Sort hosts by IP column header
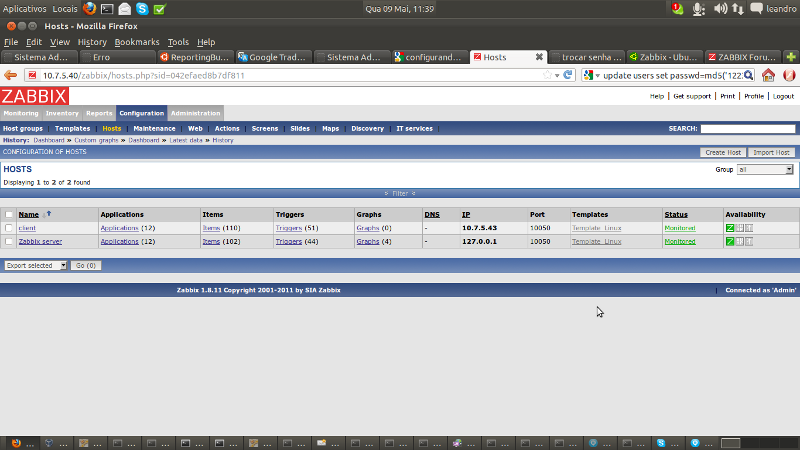Viewport: 800px width, 450px height. click(466, 214)
